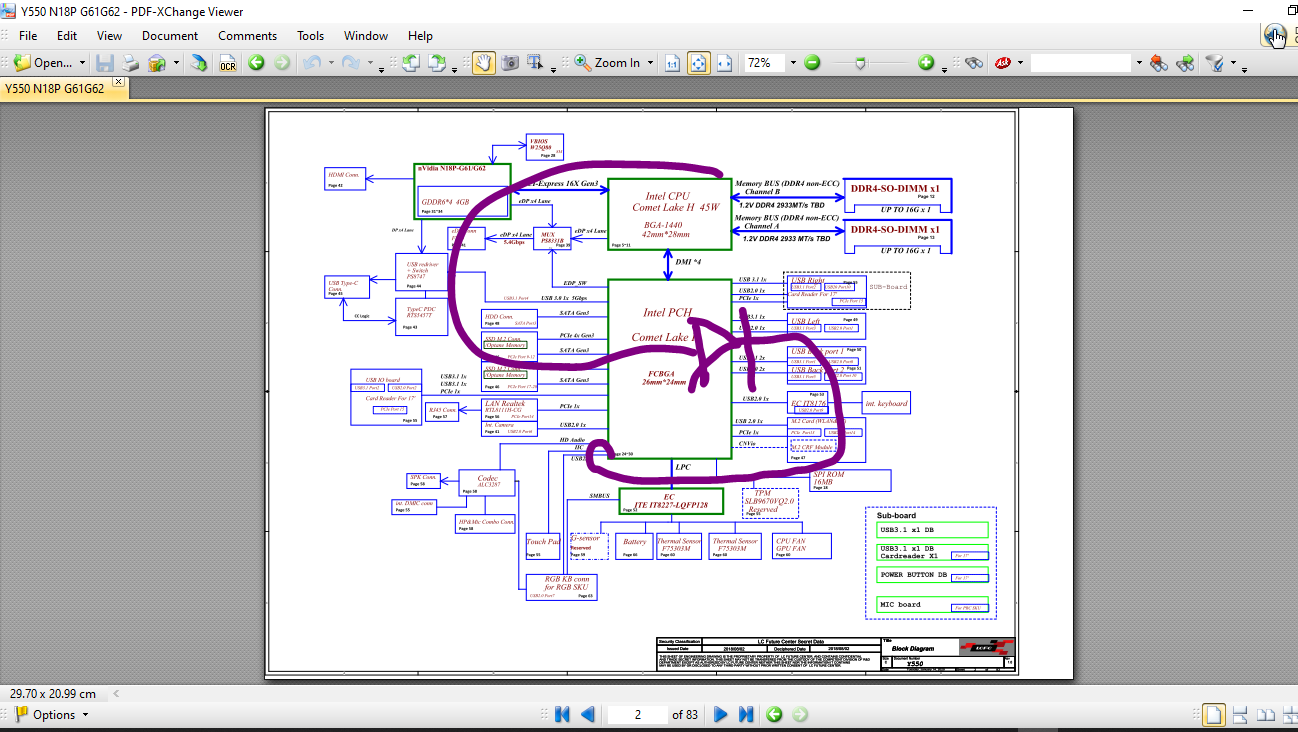The image size is (1298, 732).
Task: Open the Find binoculars search tool
Action: tap(974, 63)
